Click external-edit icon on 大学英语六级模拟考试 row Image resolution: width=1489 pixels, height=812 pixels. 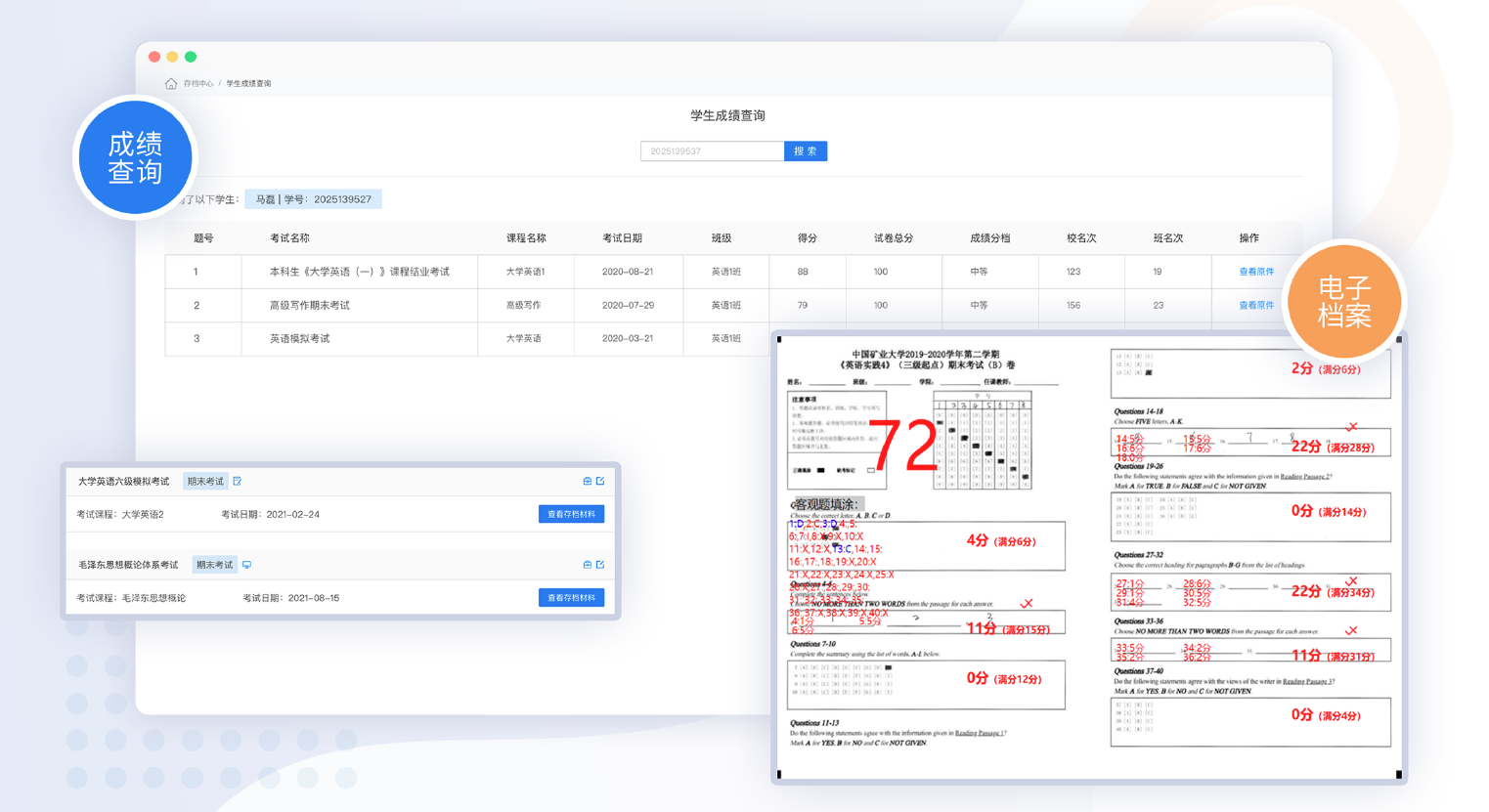click(x=600, y=481)
